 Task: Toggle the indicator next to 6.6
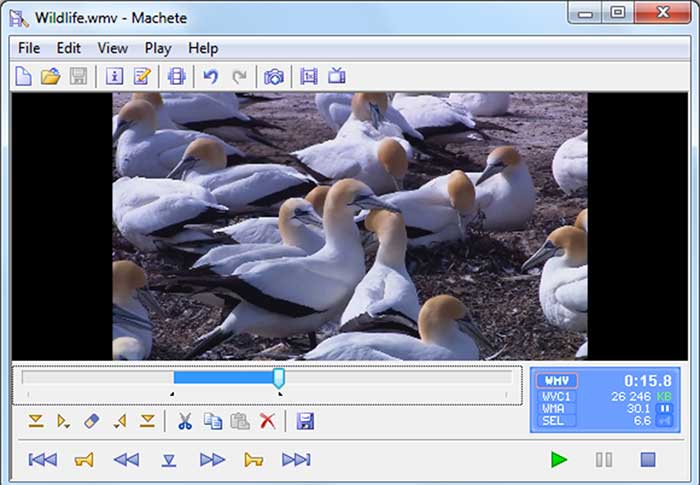pyautogui.click(x=664, y=421)
